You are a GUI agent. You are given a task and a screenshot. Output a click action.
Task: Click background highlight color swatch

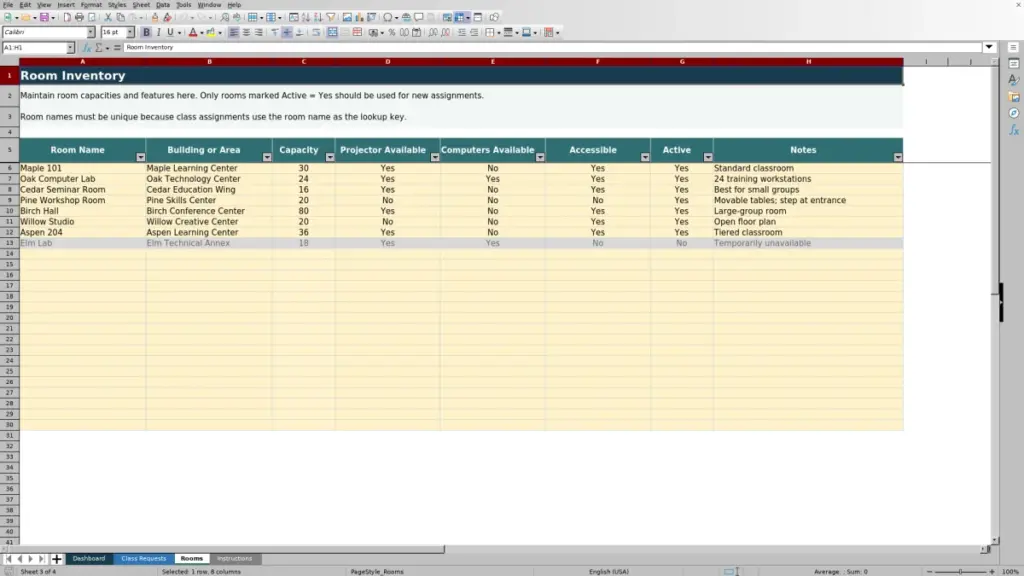tap(211, 32)
